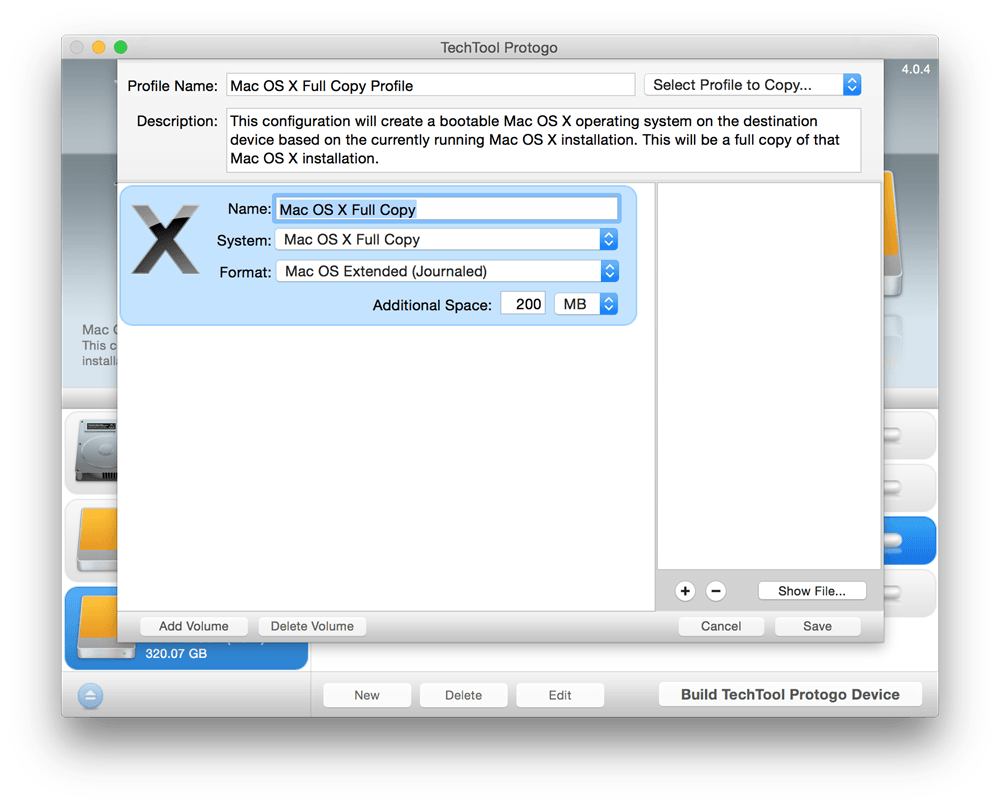1000x804 pixels.
Task: Click Delete Volume button
Action: [x=312, y=626]
